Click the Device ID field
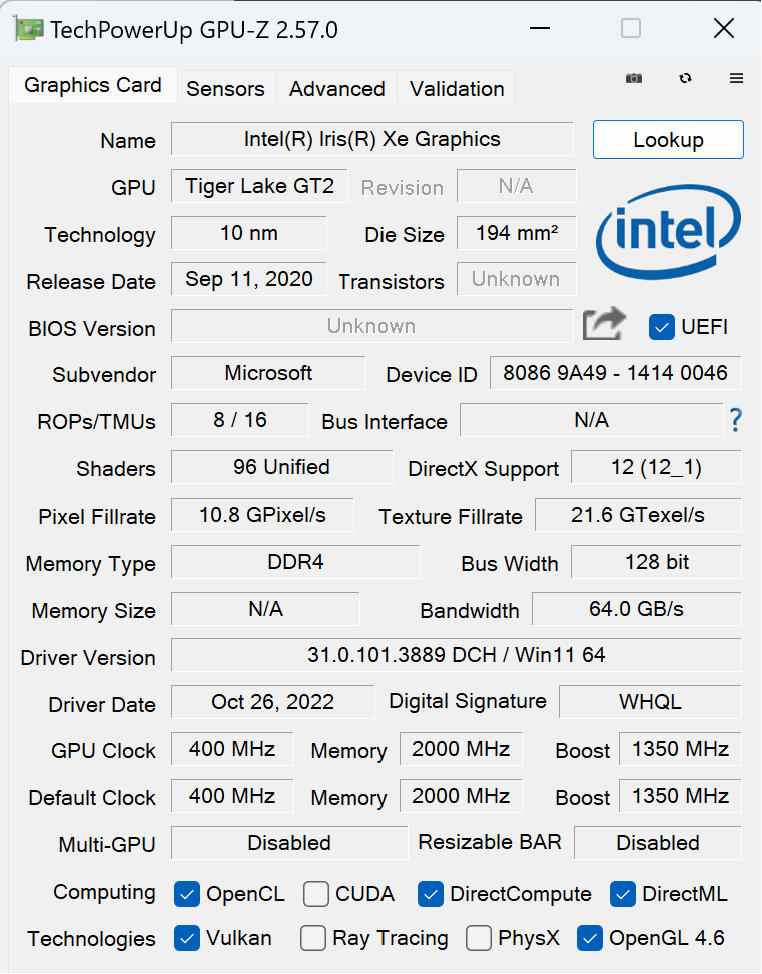 (x=615, y=373)
